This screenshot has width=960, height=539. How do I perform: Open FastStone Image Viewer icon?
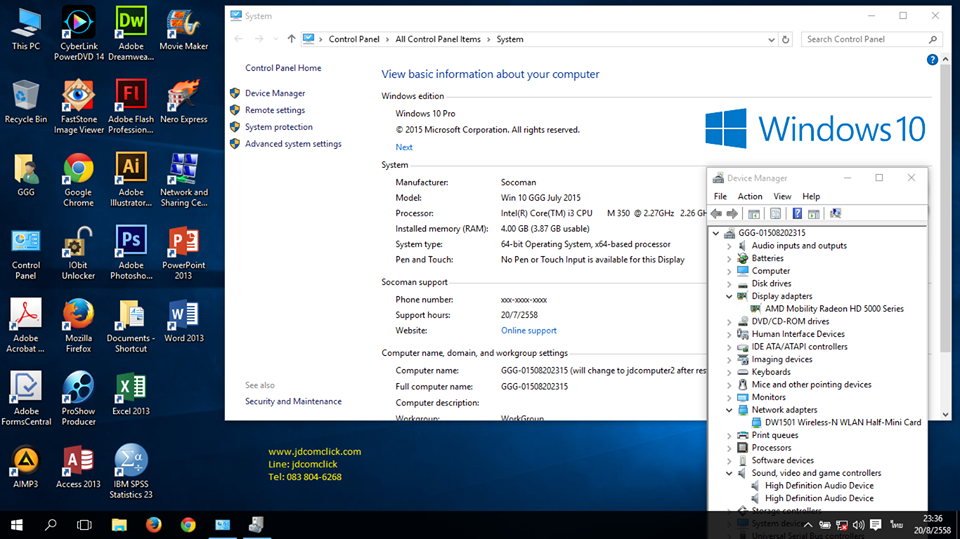[78, 107]
